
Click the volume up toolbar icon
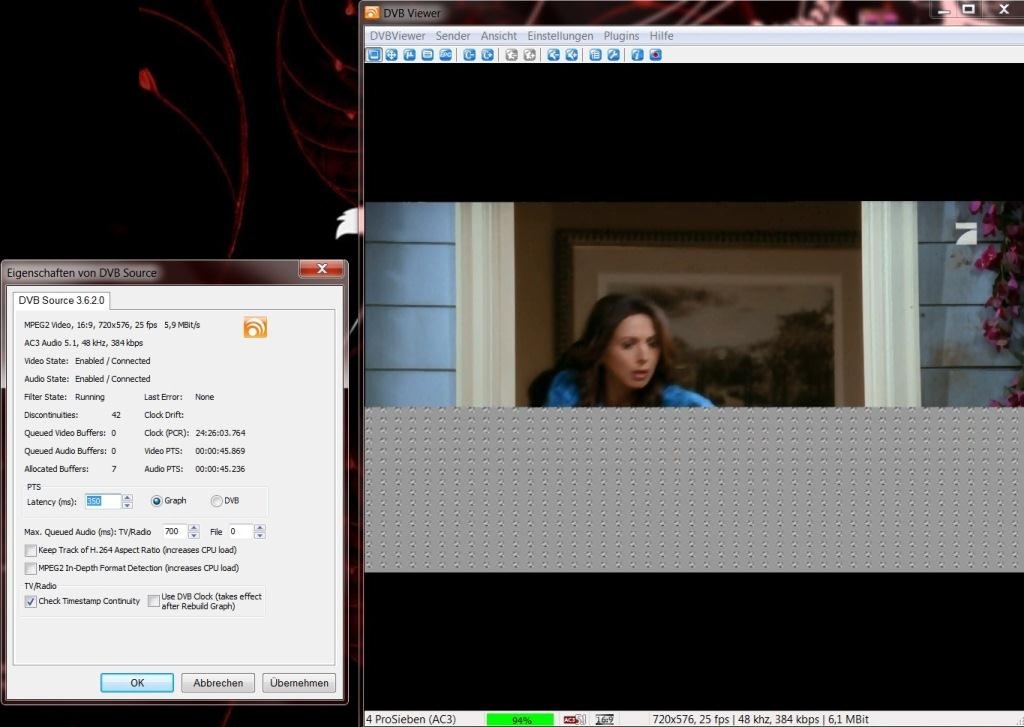pos(571,55)
